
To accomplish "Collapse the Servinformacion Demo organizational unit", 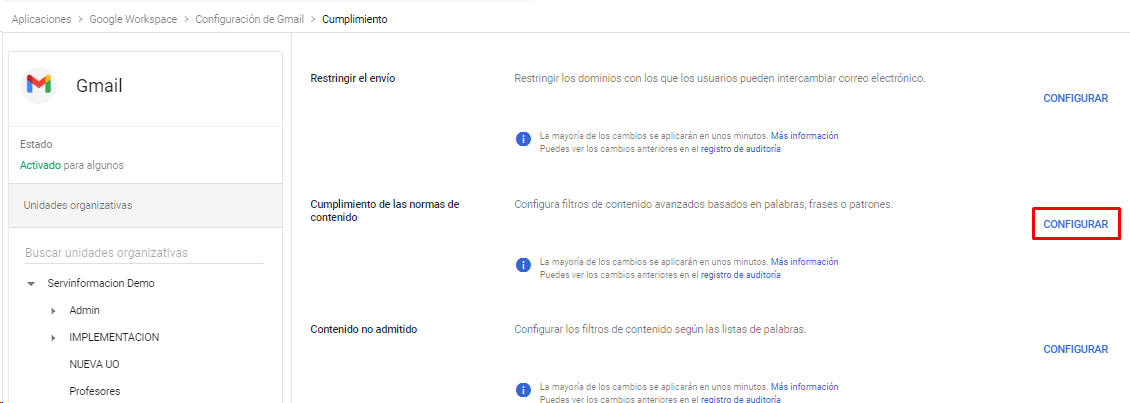I will (30, 284).
